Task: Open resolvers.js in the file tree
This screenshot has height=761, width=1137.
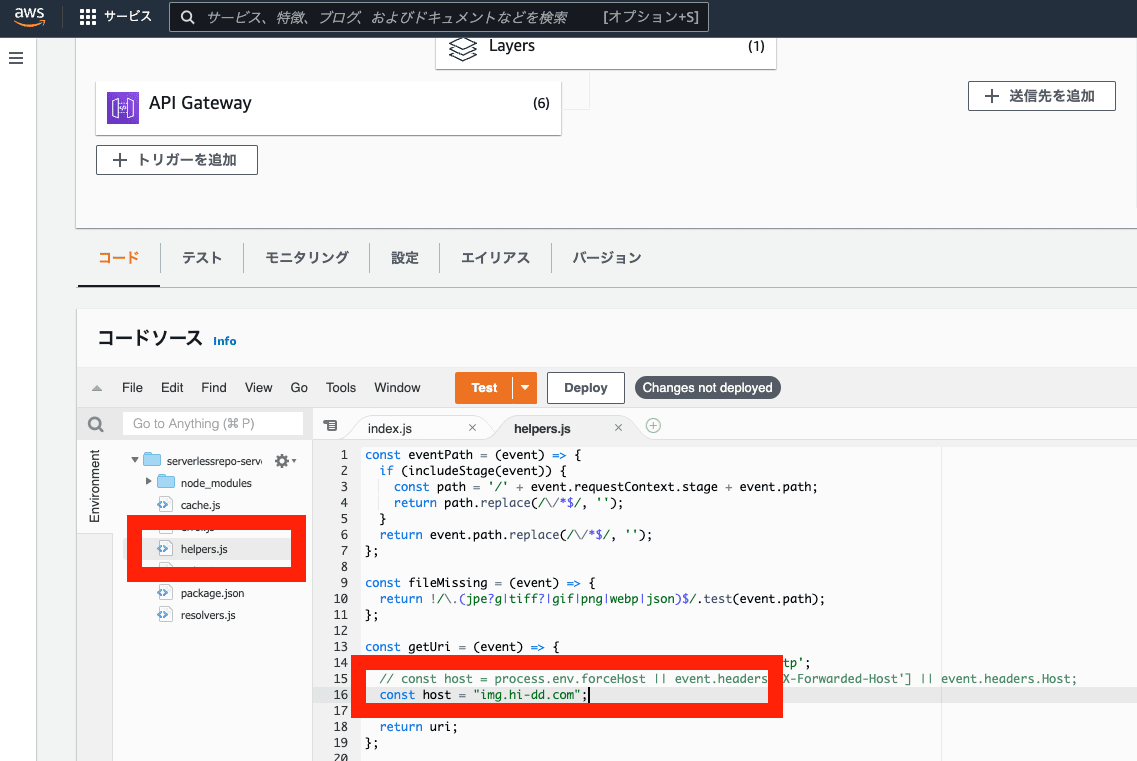Action: [208, 615]
